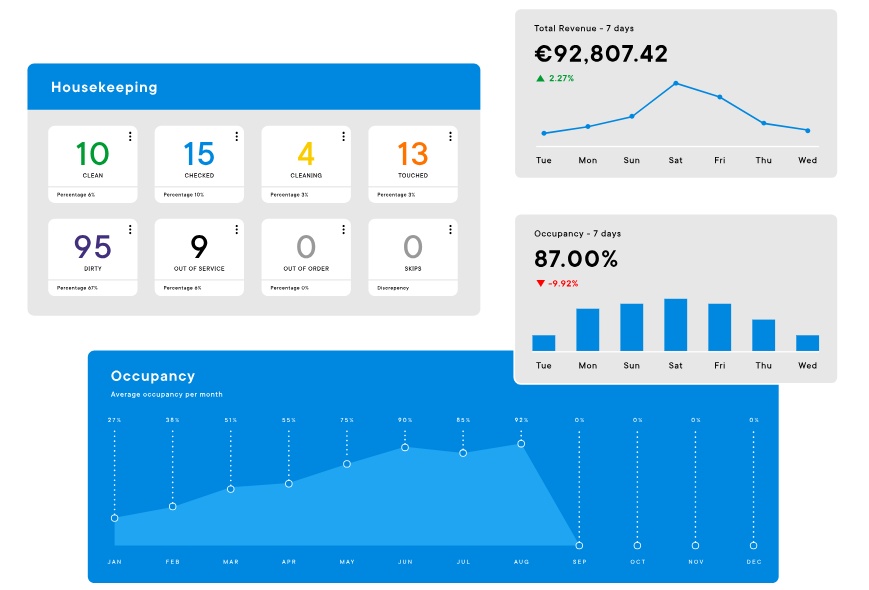869x590 pixels.
Task: Select the Sat bar in the Occupancy chart
Action: tap(675, 323)
